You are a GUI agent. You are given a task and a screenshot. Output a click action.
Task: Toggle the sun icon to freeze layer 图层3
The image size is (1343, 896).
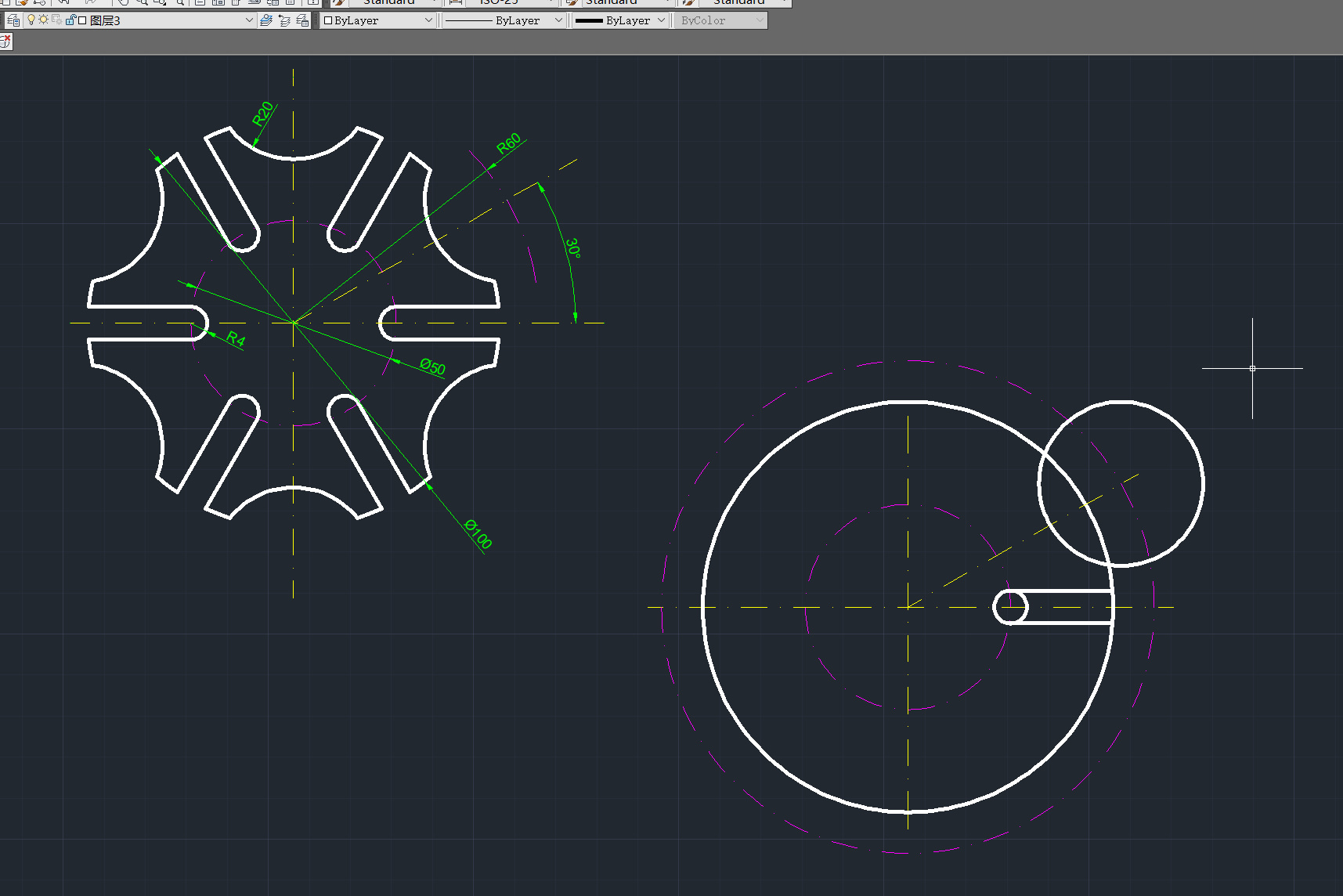(x=43, y=20)
